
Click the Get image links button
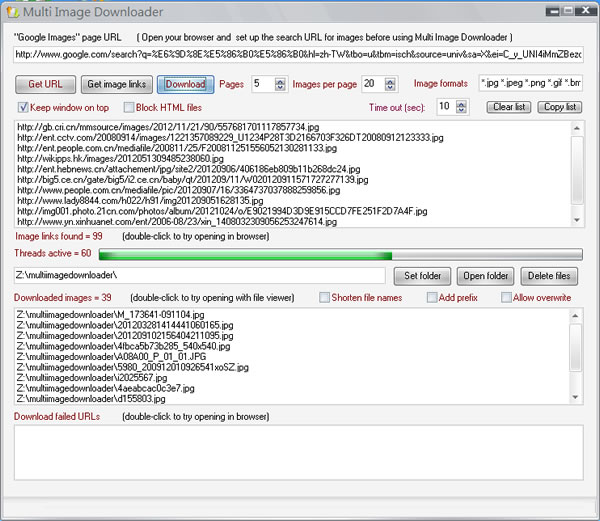115,84
